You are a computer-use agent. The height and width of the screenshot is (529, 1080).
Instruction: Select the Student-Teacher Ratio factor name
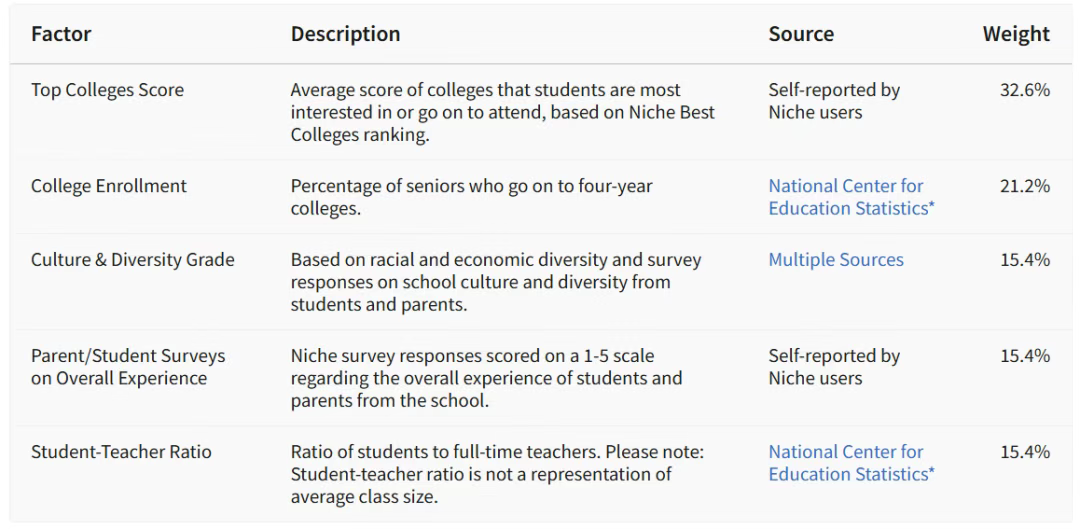click(121, 452)
